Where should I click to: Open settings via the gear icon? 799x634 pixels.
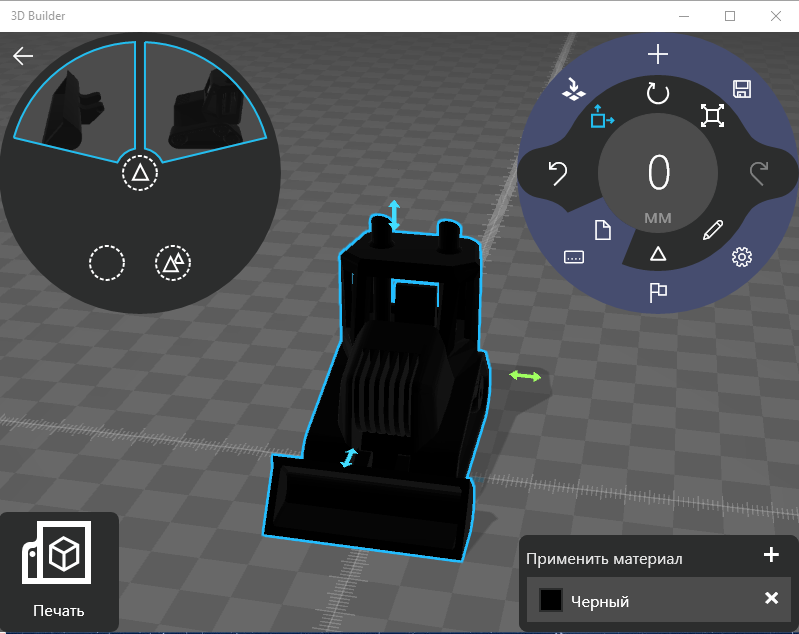coord(741,257)
